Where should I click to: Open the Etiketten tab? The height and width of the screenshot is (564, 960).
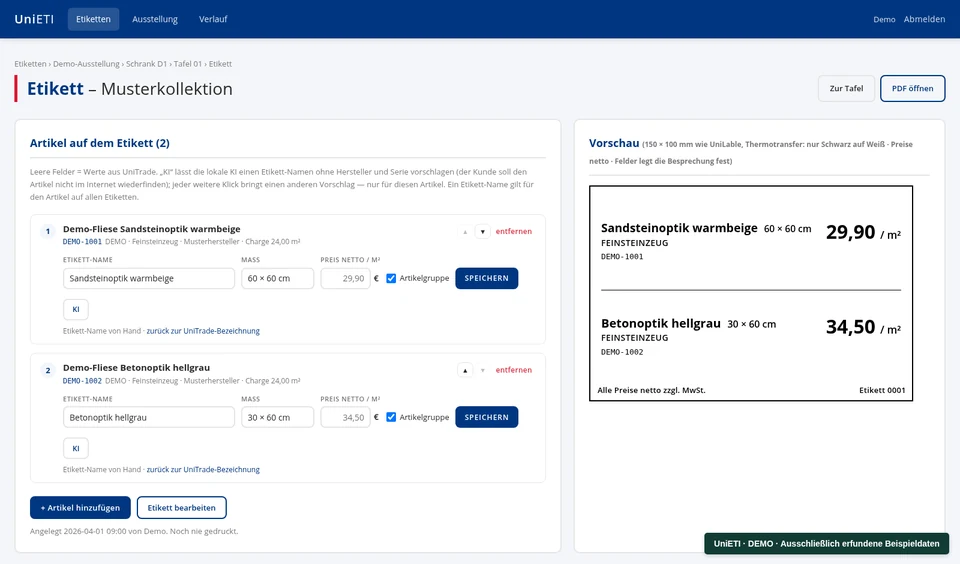tap(93, 19)
